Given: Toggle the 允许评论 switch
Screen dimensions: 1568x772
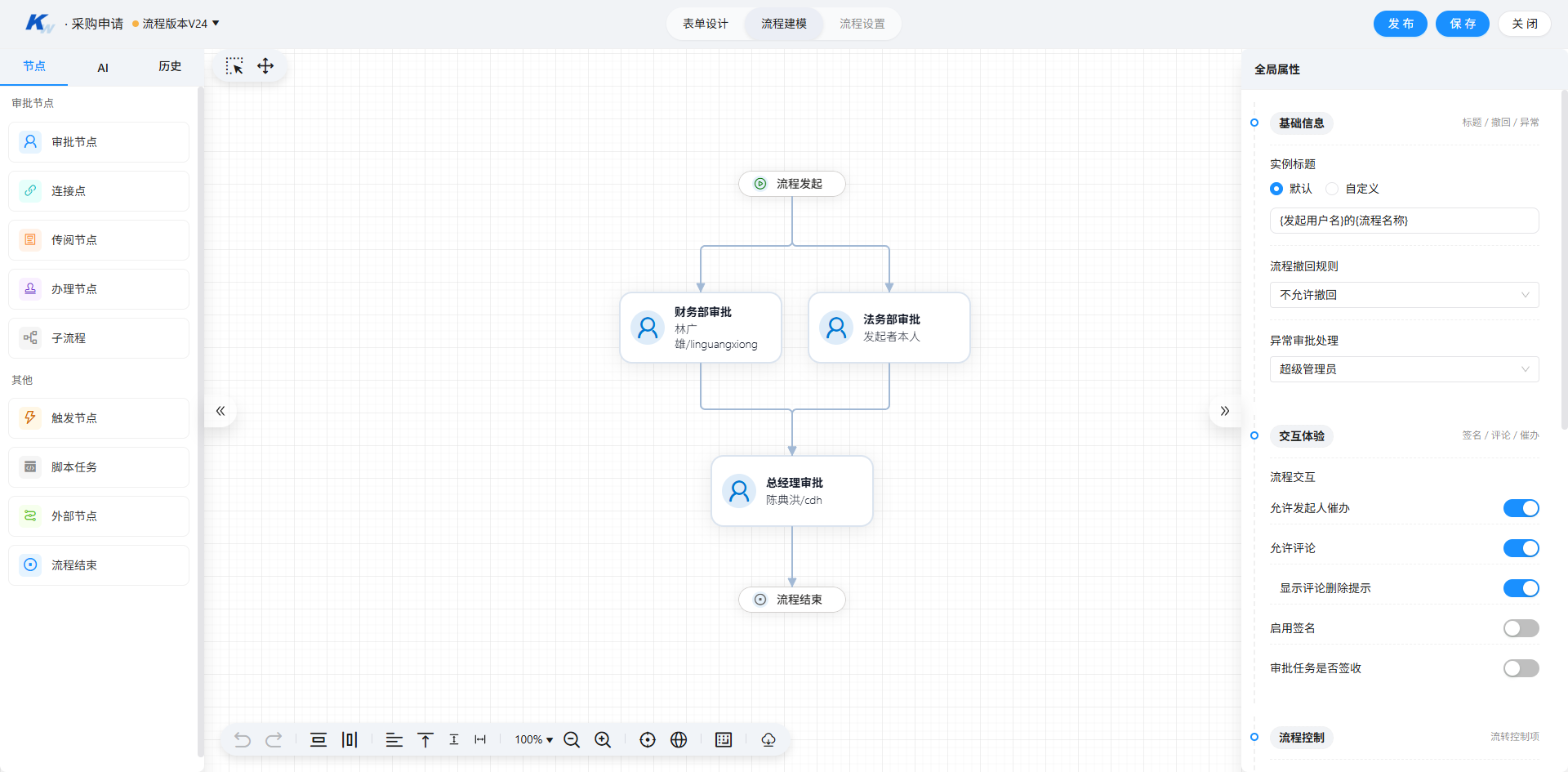Looking at the screenshot, I should 1521,548.
